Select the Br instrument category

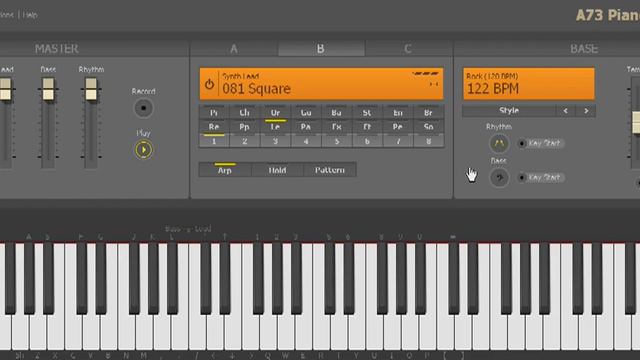pos(428,113)
